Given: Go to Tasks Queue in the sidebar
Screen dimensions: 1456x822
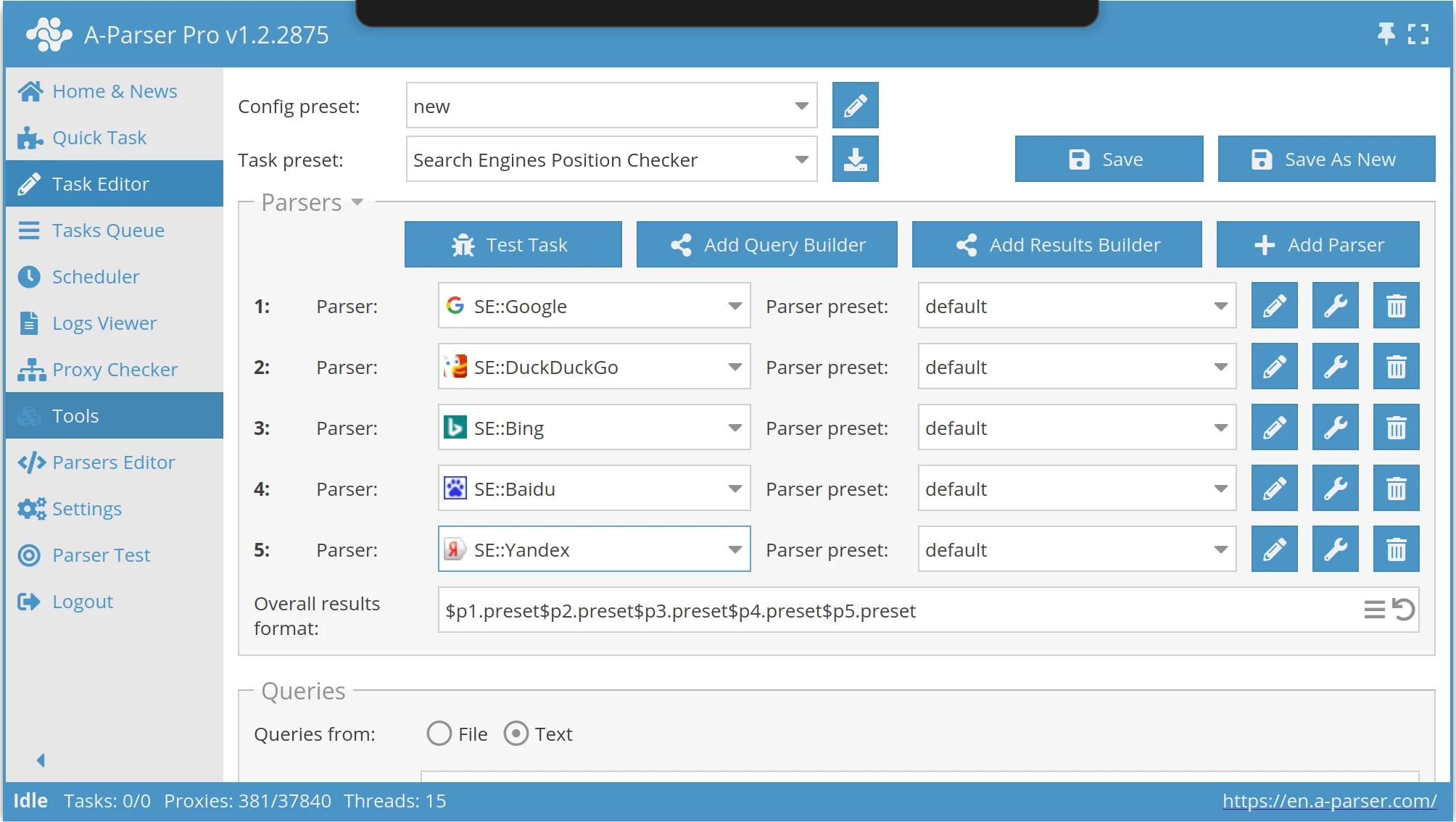Looking at the screenshot, I should (x=108, y=230).
